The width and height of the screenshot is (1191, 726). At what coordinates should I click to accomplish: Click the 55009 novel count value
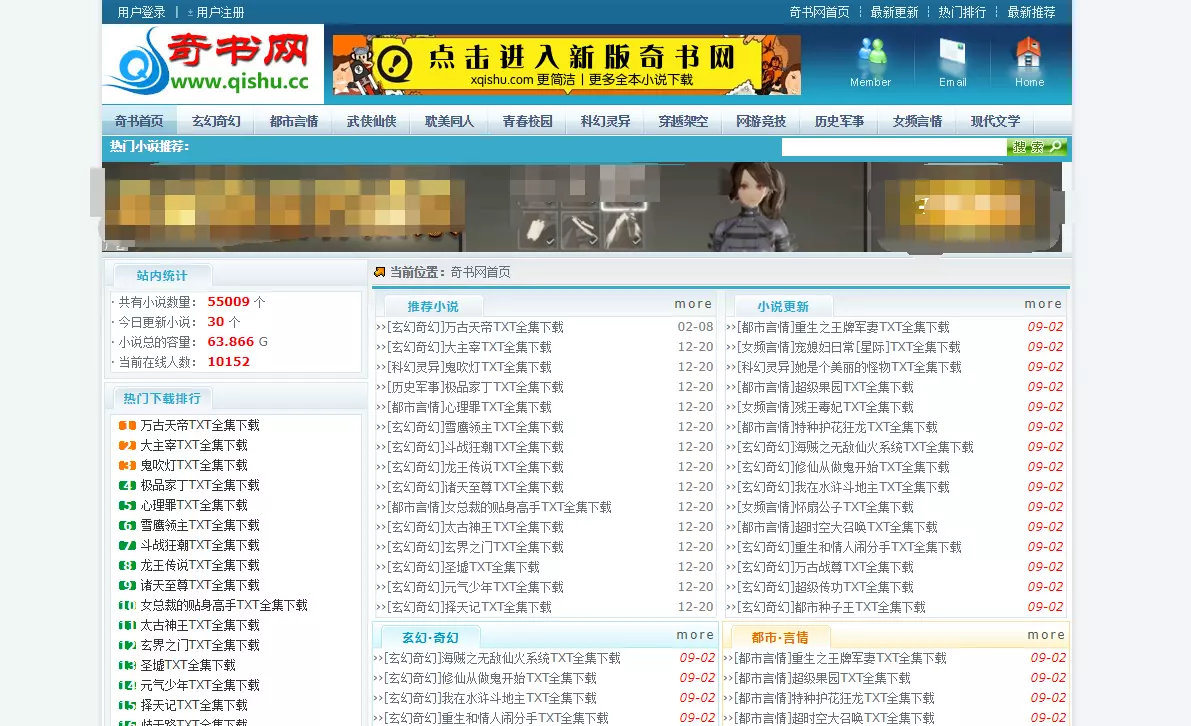coord(229,301)
